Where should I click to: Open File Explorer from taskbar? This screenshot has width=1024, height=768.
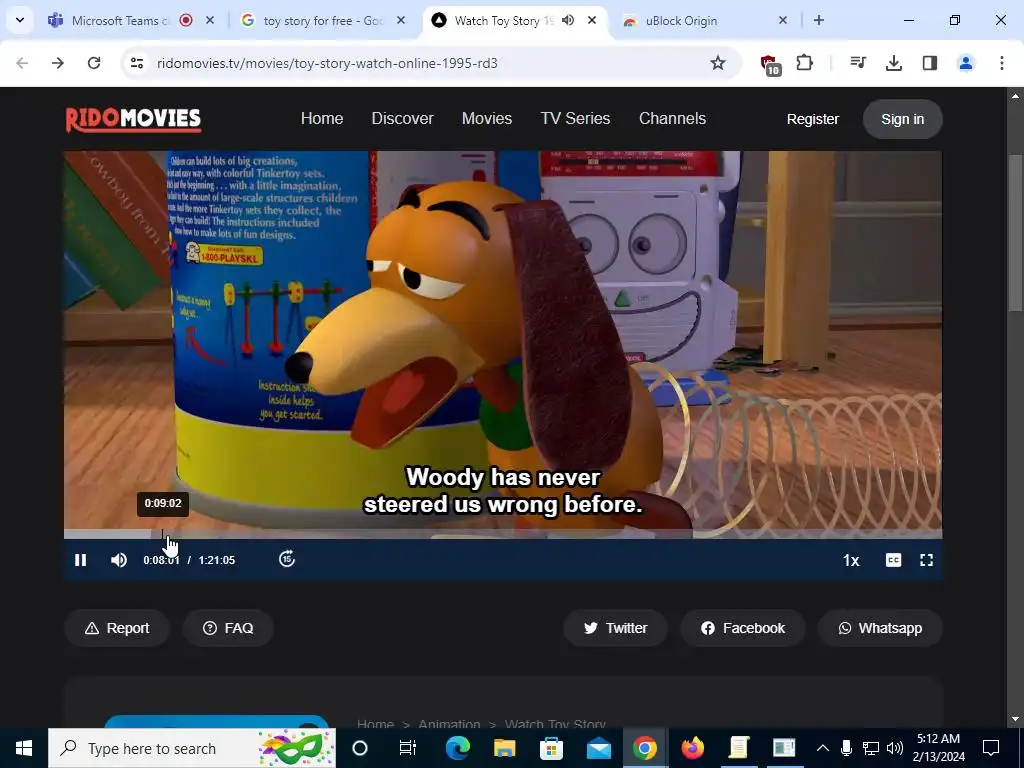click(x=504, y=748)
